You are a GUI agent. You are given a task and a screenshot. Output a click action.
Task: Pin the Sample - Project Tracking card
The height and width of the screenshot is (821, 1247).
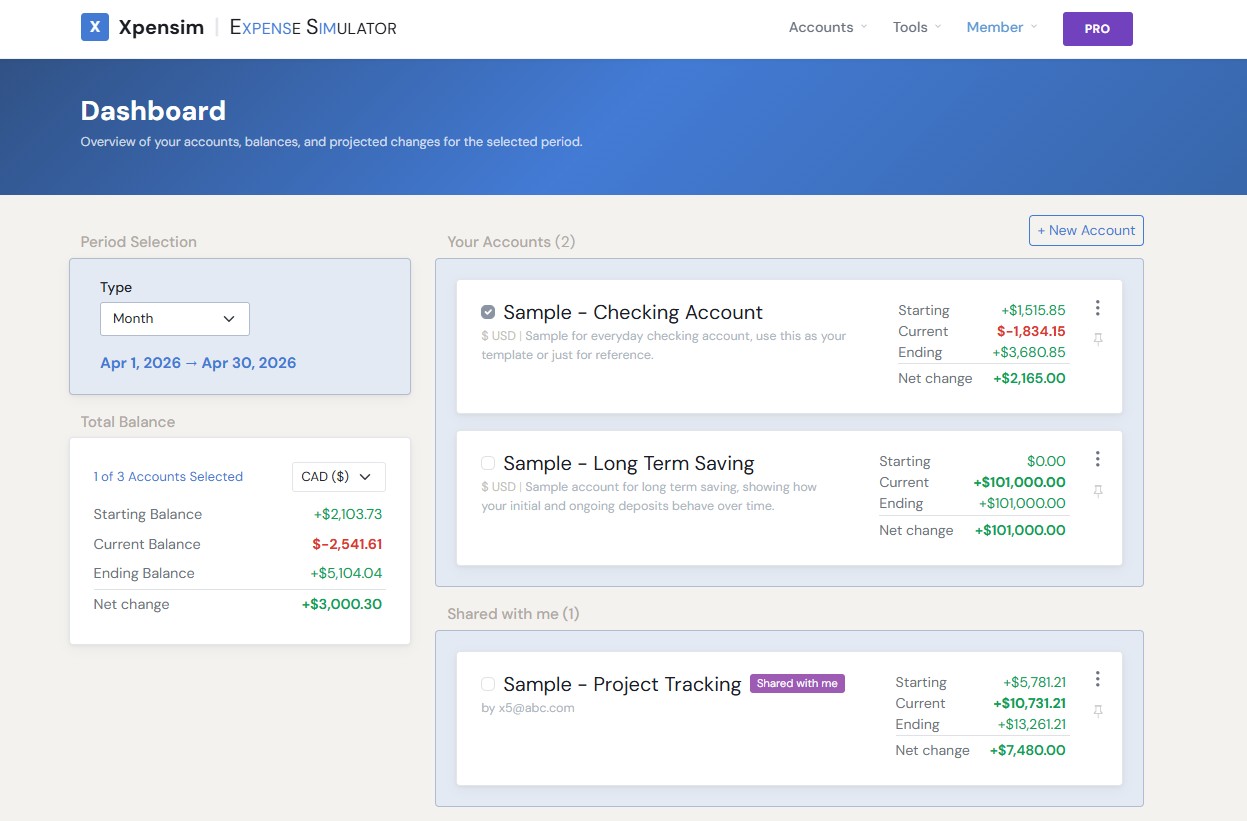click(1097, 711)
